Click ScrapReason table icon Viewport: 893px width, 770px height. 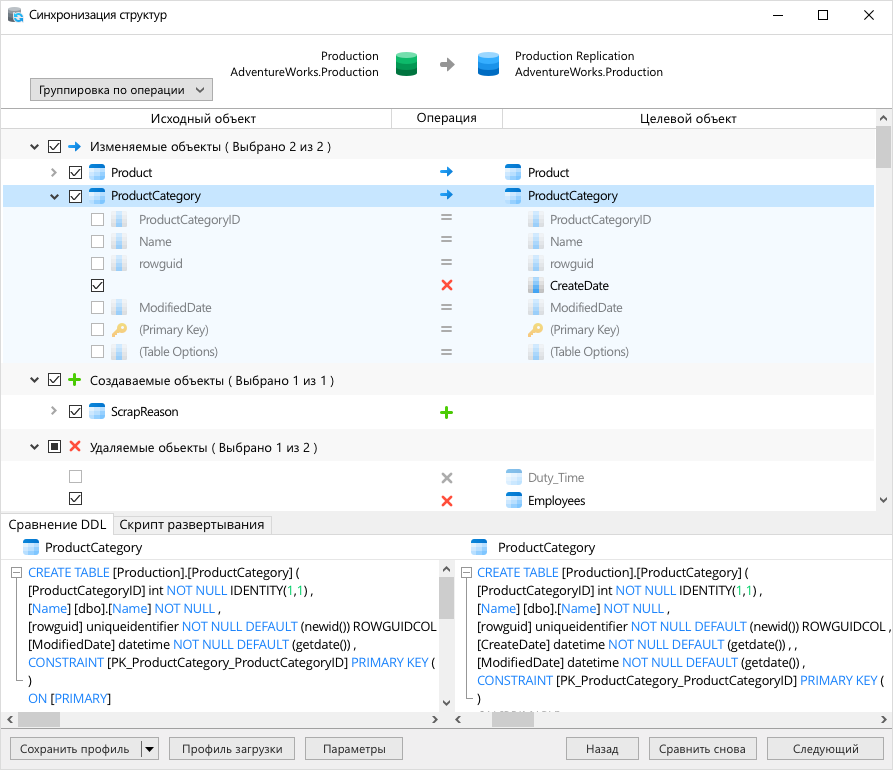97,411
